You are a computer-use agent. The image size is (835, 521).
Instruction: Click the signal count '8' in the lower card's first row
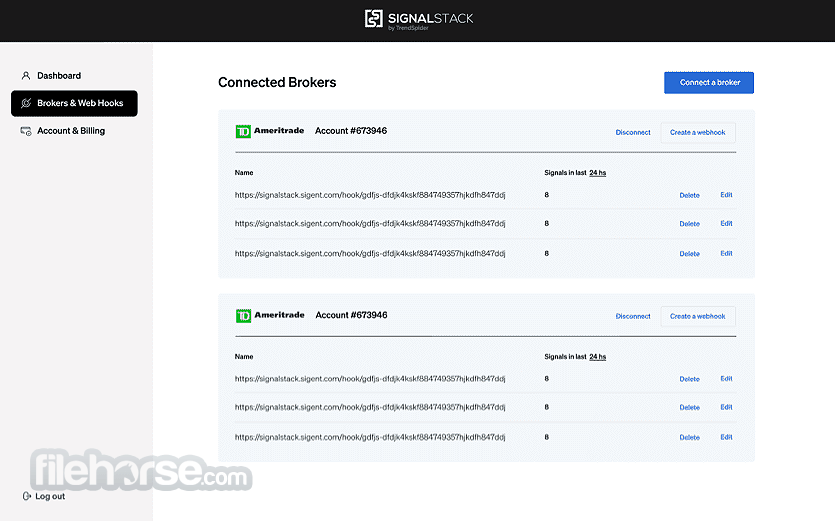coord(546,379)
